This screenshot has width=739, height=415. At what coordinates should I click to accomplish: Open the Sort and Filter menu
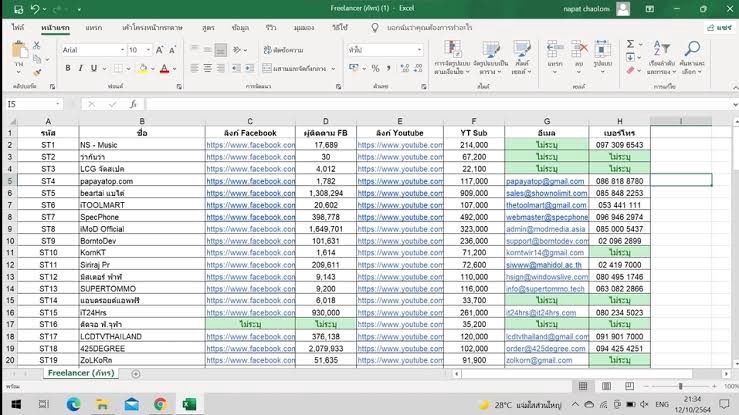[x=662, y=57]
